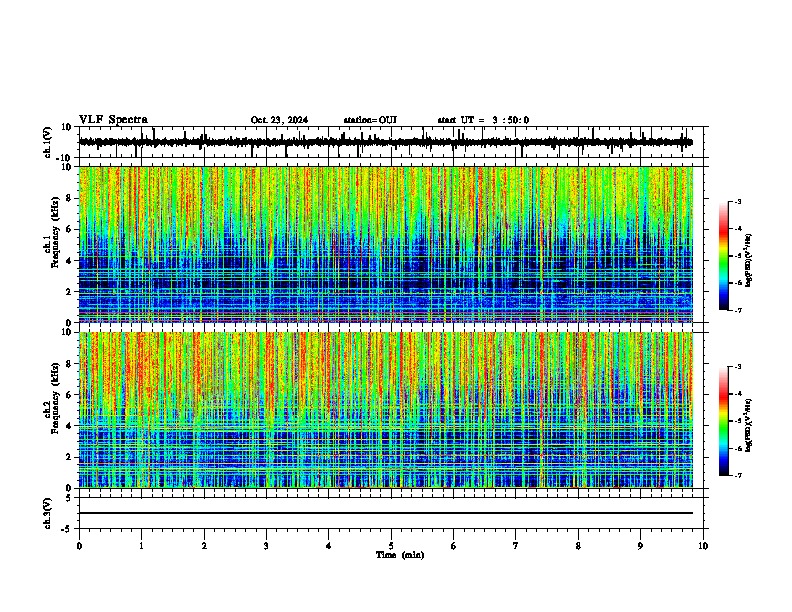Click the flat ch.3 voltage line
This screenshot has width=792, height=612.
(x=385, y=513)
